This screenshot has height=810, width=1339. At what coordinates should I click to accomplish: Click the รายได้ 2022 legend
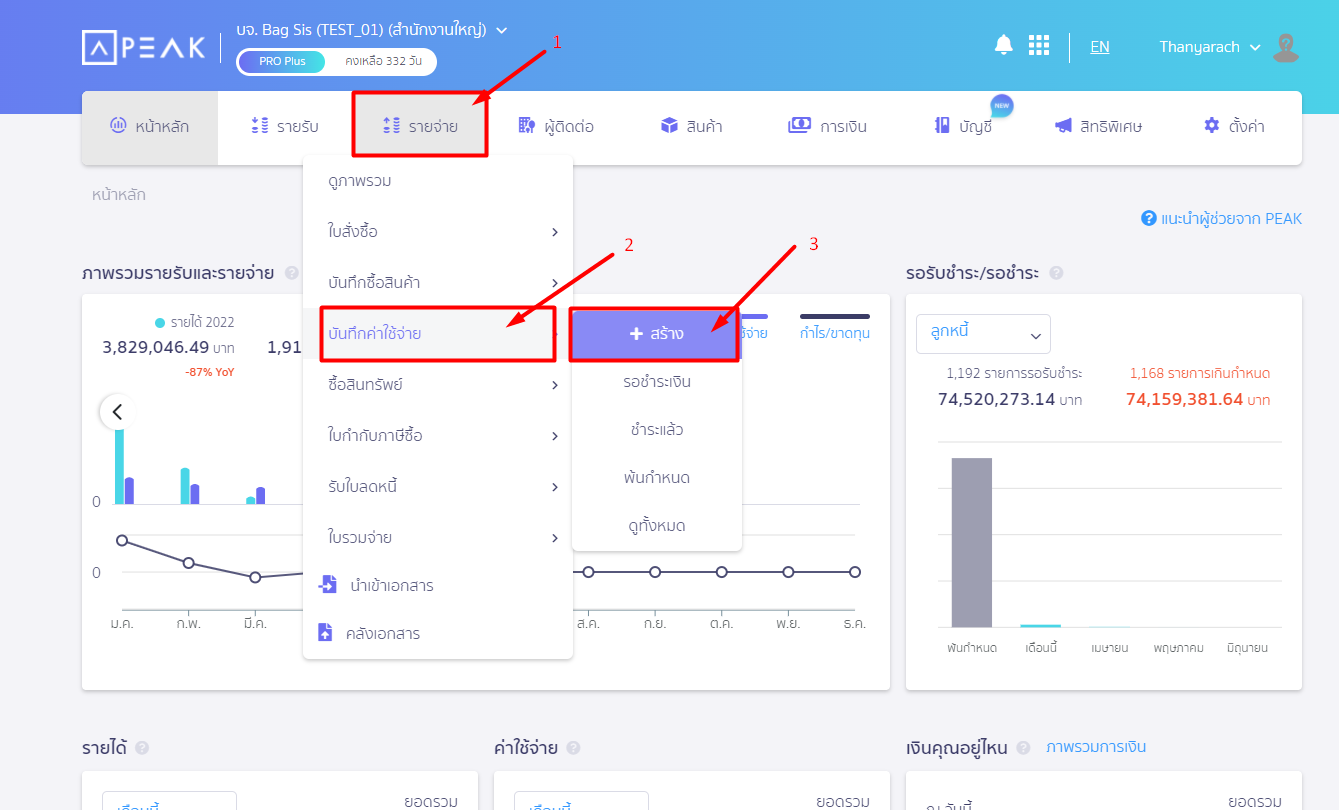click(x=195, y=322)
